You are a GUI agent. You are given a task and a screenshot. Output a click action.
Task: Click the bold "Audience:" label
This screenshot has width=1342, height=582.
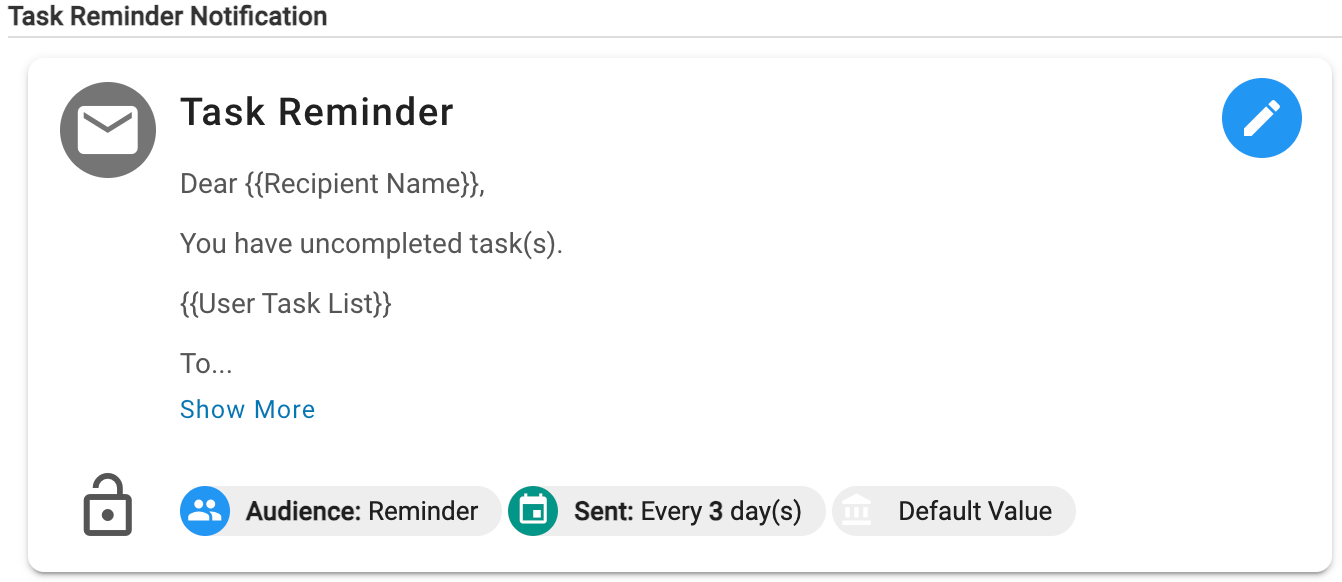[303, 511]
